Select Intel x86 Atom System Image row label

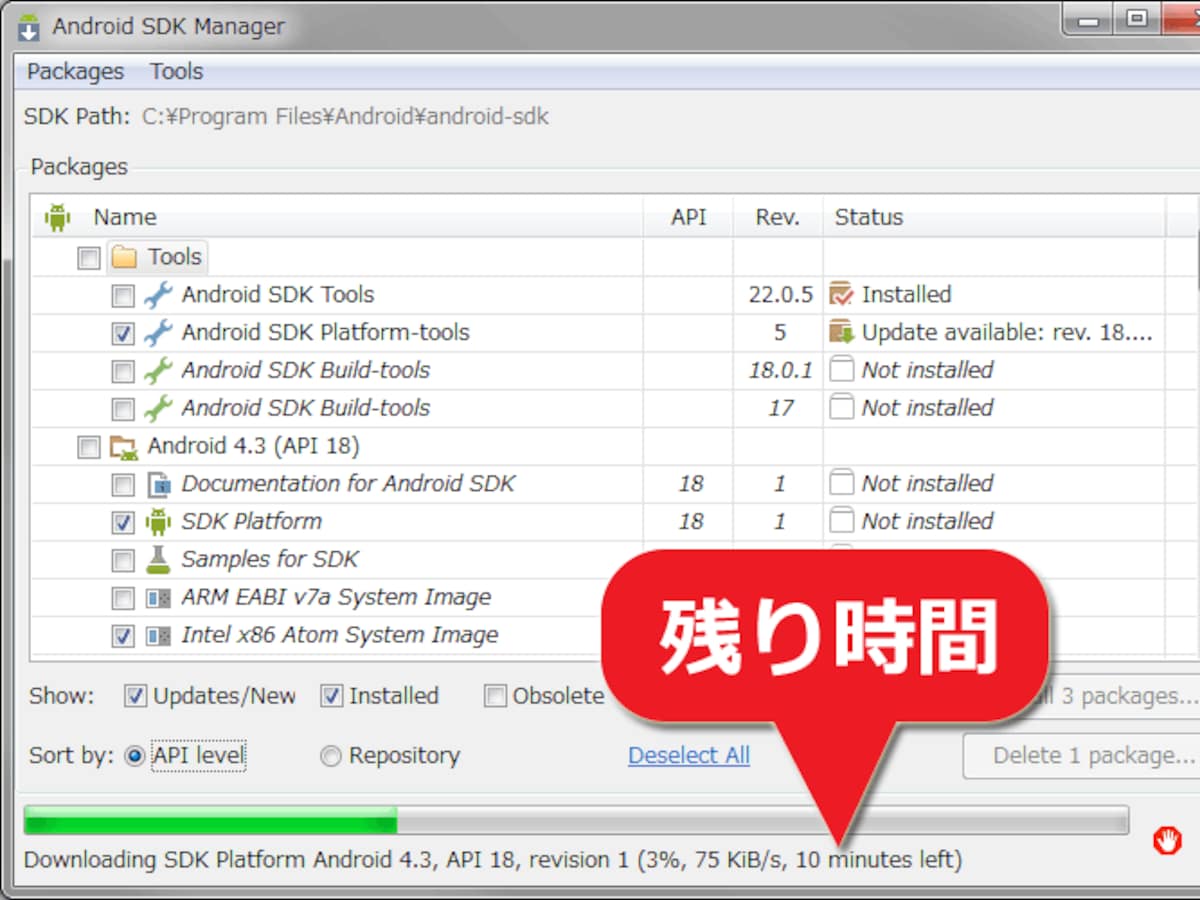[340, 635]
